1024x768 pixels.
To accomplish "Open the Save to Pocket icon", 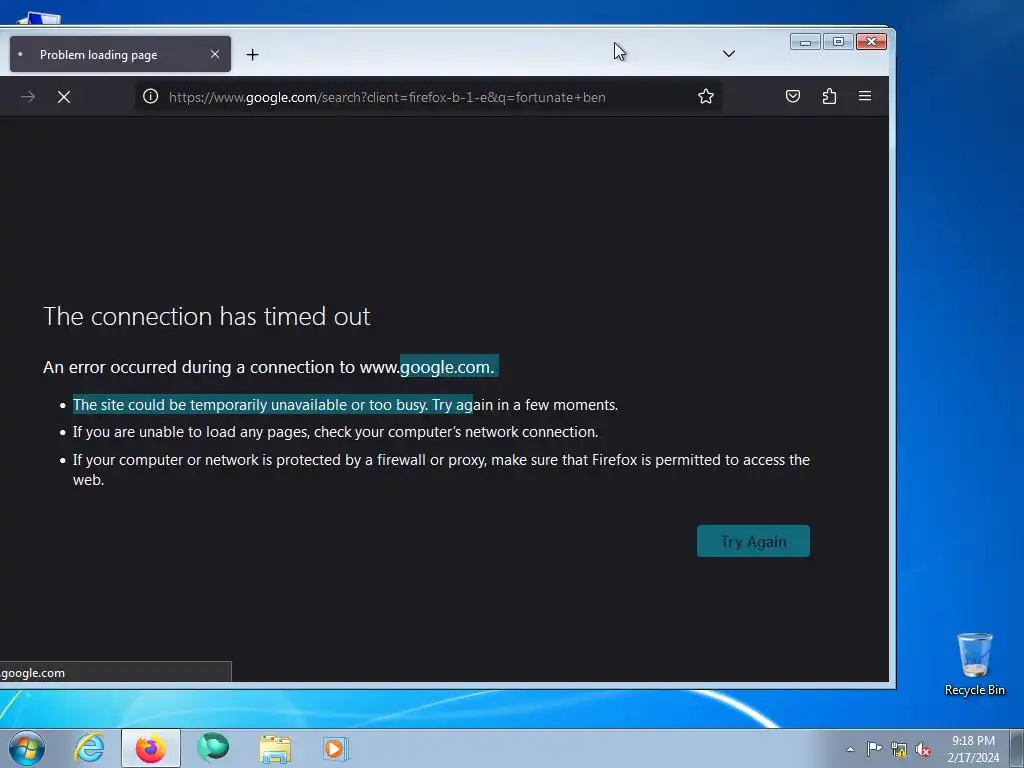I will (x=793, y=97).
